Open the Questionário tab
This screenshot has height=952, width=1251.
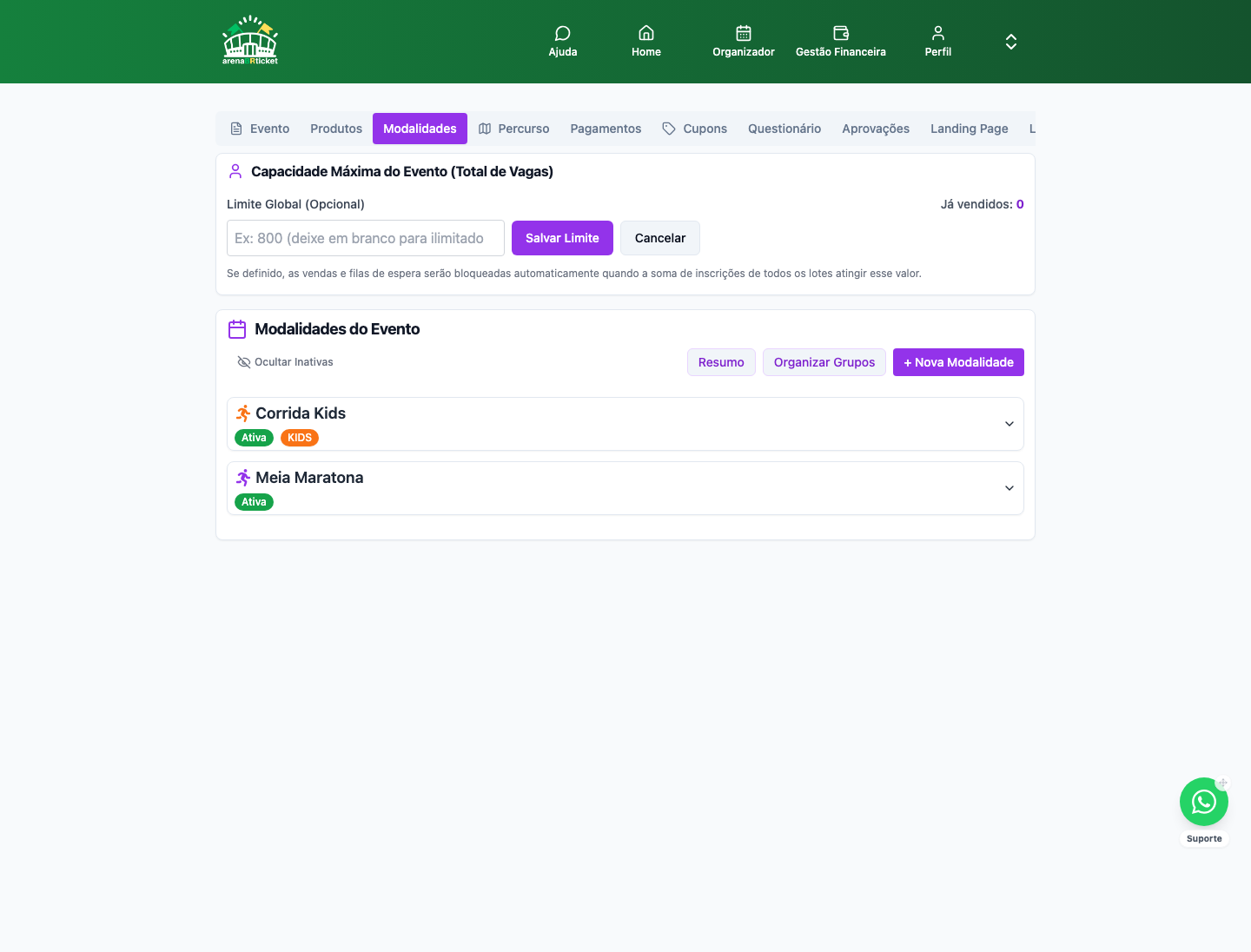(784, 129)
